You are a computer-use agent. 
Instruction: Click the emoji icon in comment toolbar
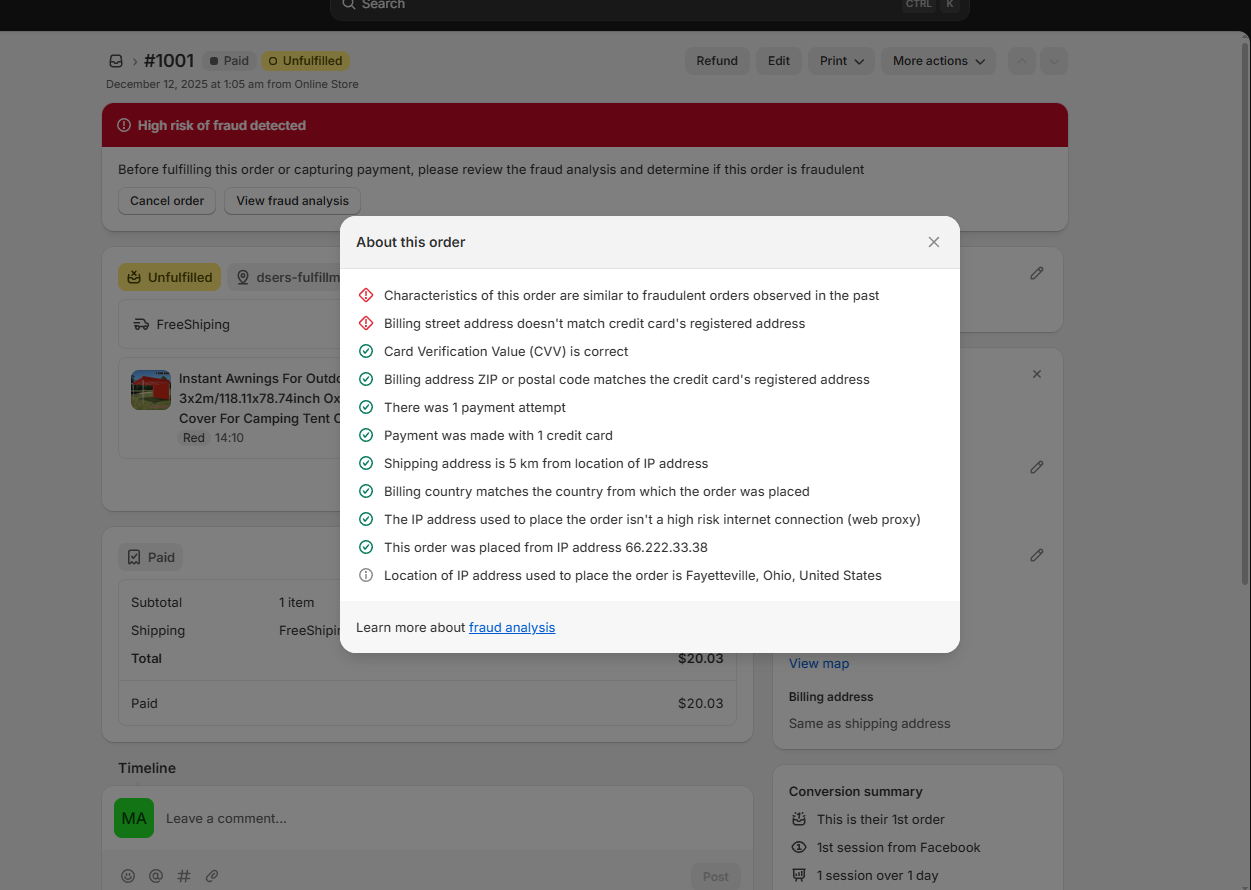(128, 876)
